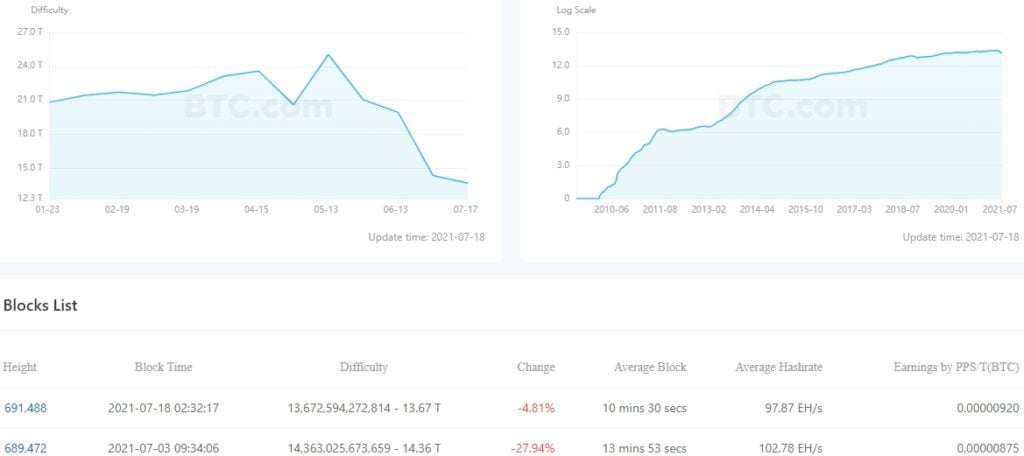Click the Block Time column header
This screenshot has width=1024, height=456.
[x=163, y=367]
